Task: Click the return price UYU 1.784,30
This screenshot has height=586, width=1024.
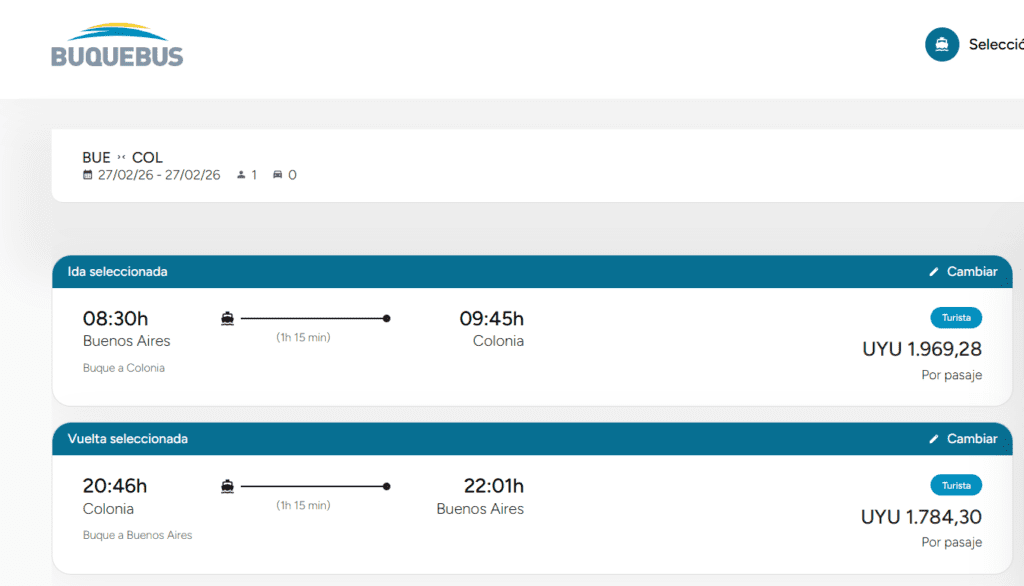Action: 921,517
